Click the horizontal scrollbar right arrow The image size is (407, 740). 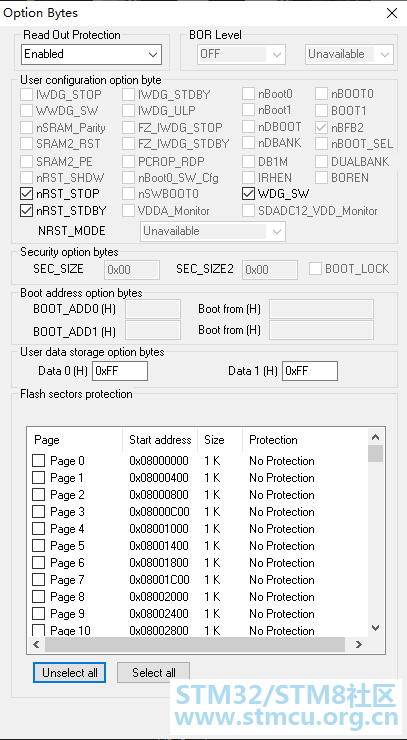(x=359, y=644)
